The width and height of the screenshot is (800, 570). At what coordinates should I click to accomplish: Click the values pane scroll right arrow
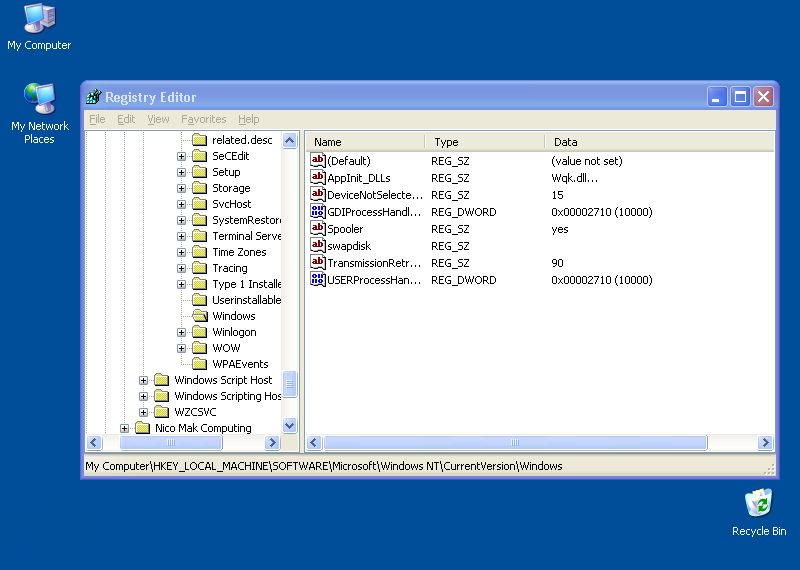point(765,442)
